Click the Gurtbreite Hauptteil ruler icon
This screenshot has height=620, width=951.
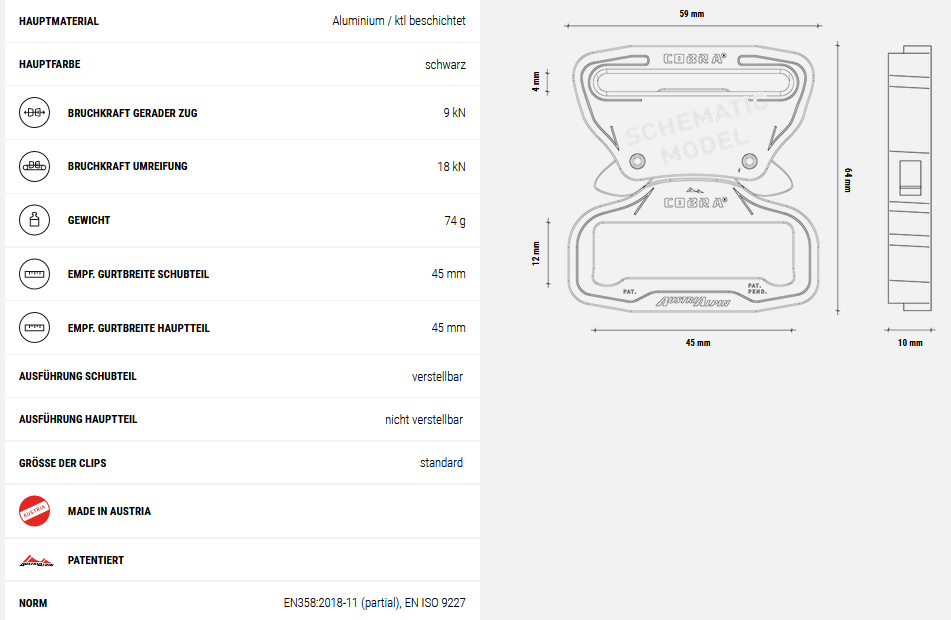click(x=35, y=328)
